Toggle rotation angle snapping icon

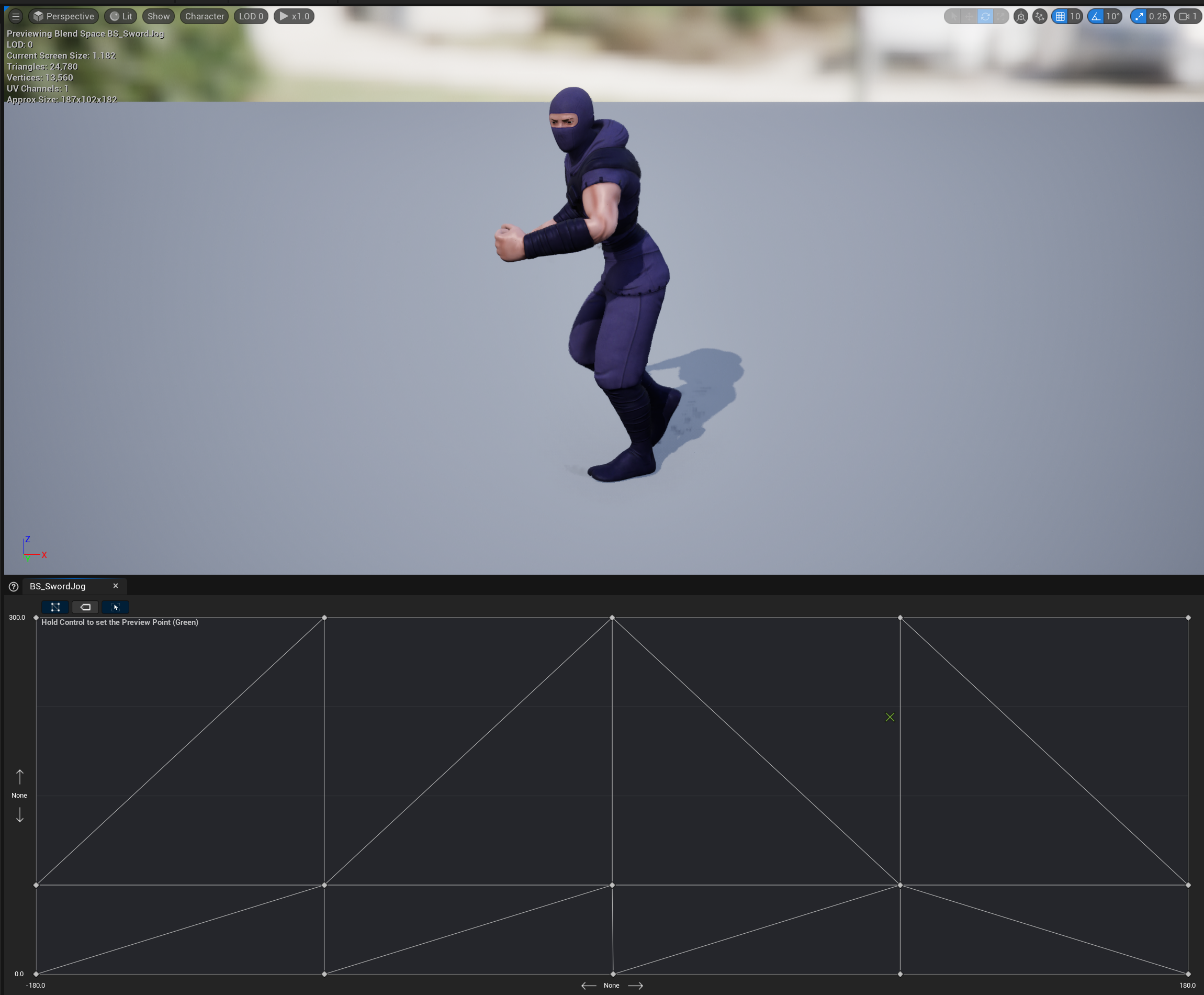tap(1096, 16)
